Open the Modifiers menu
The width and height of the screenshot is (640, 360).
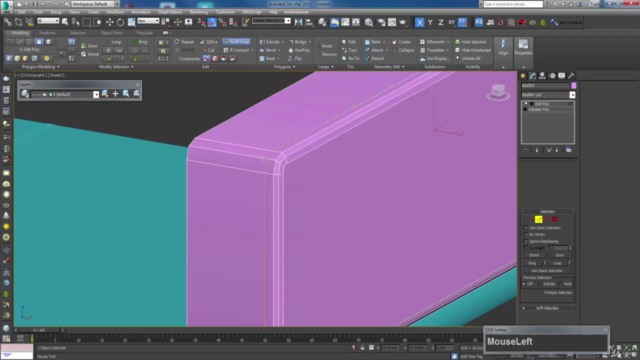(x=116, y=12)
